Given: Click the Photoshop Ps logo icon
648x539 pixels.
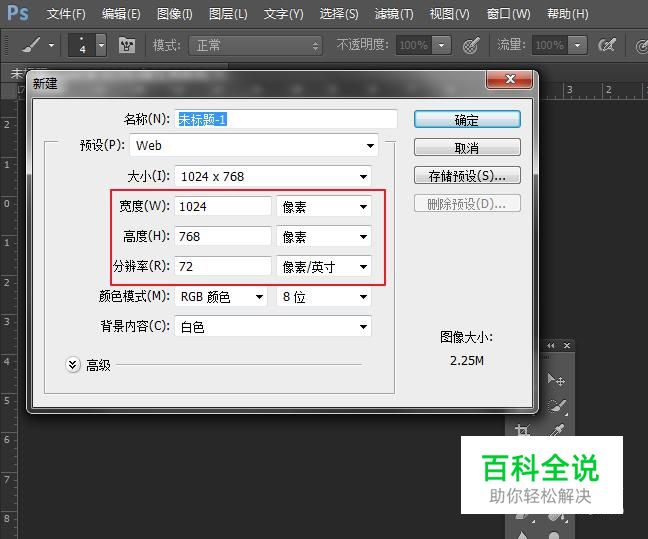Looking at the screenshot, I should click(x=18, y=13).
